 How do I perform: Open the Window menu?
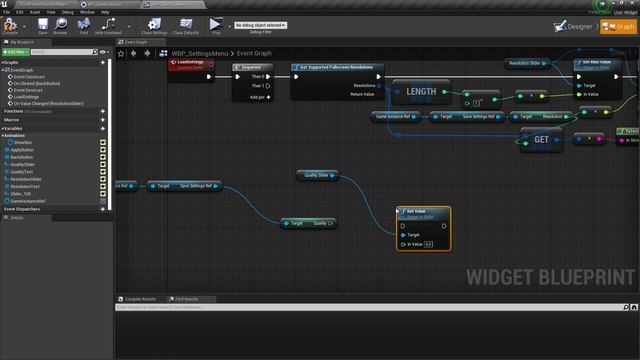[x=87, y=12]
